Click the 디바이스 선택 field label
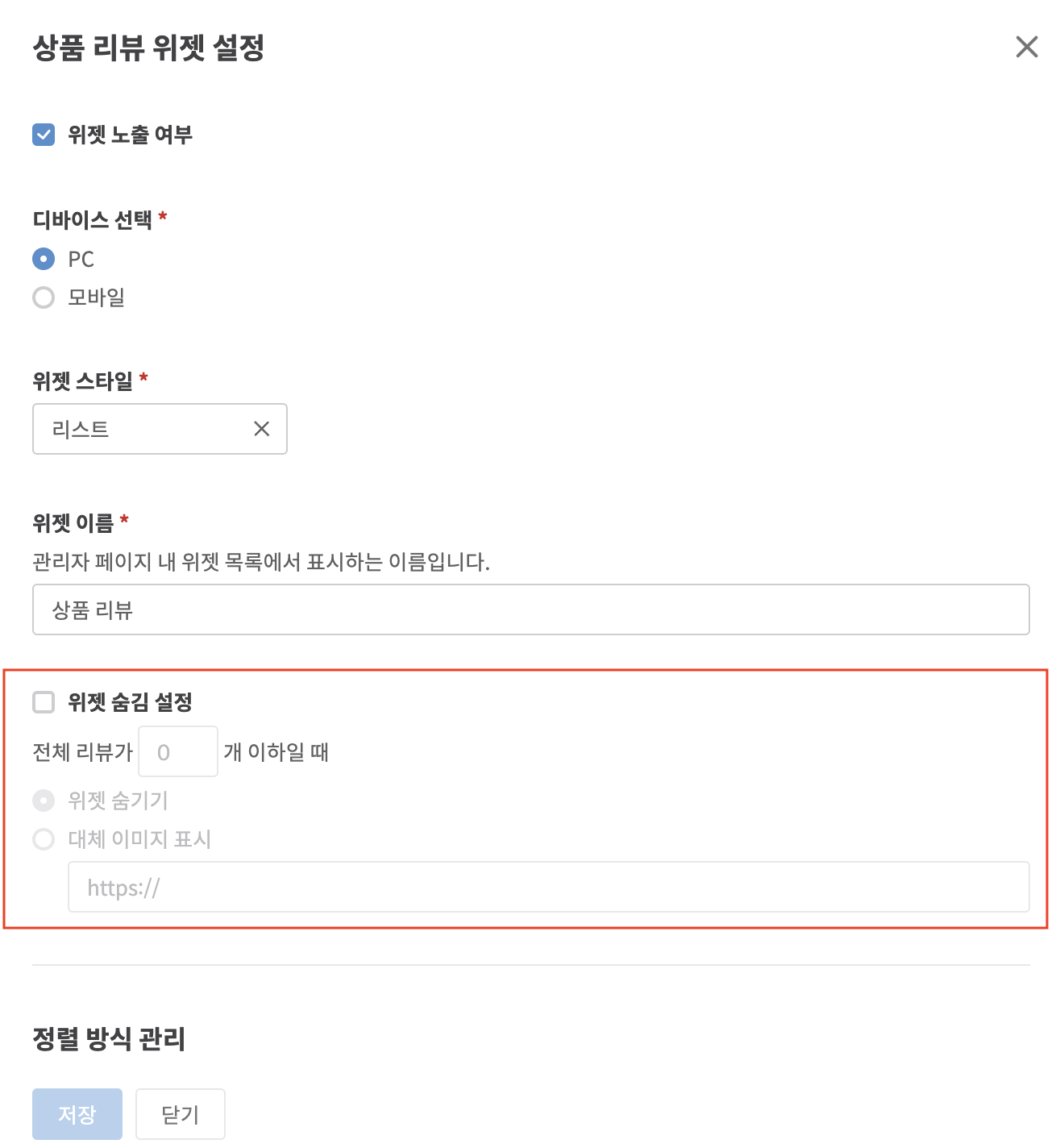Image resolution: width=1064 pixels, height=1148 pixels. click(x=92, y=219)
